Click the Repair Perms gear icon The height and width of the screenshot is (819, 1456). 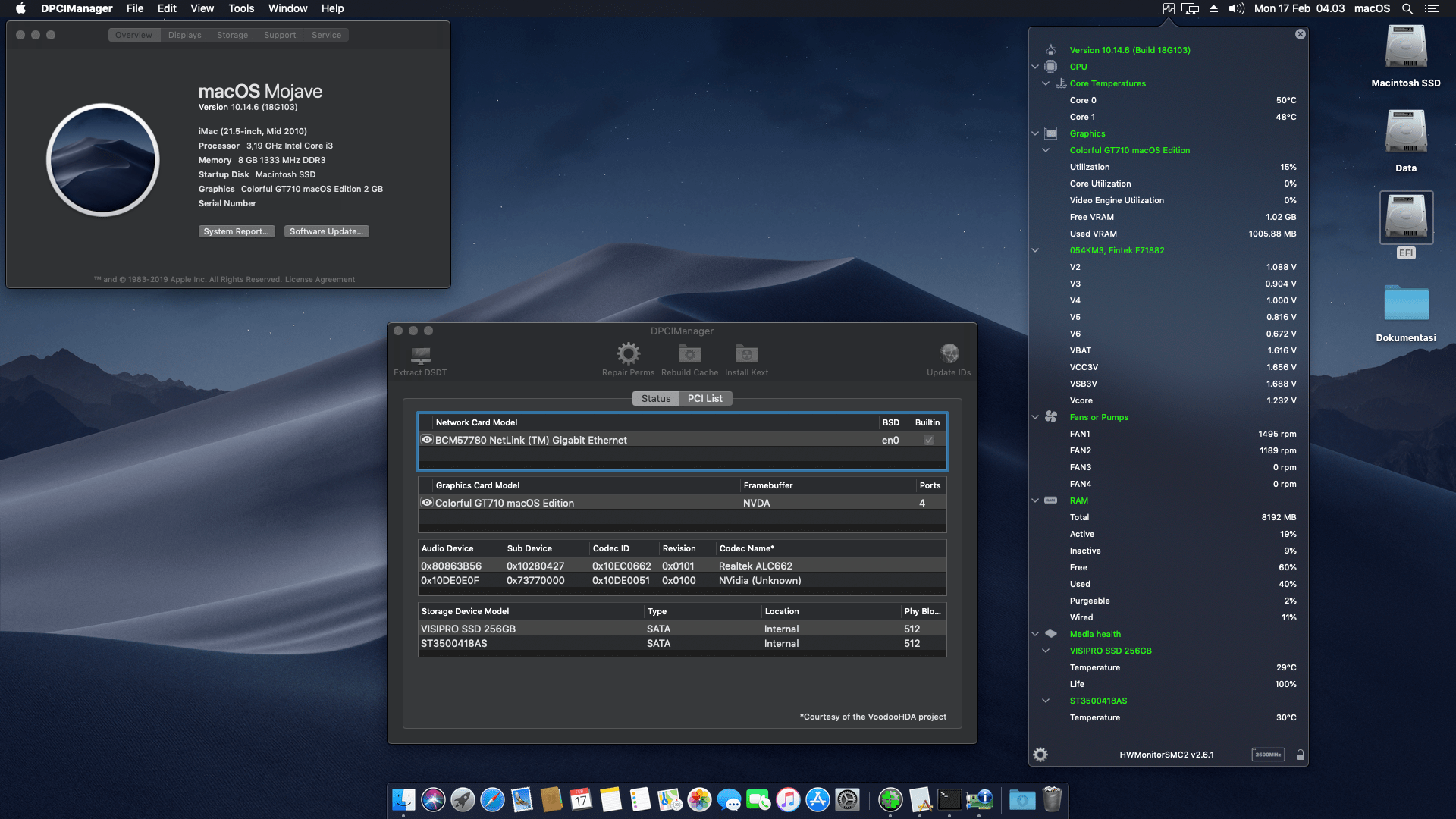pyautogui.click(x=628, y=353)
